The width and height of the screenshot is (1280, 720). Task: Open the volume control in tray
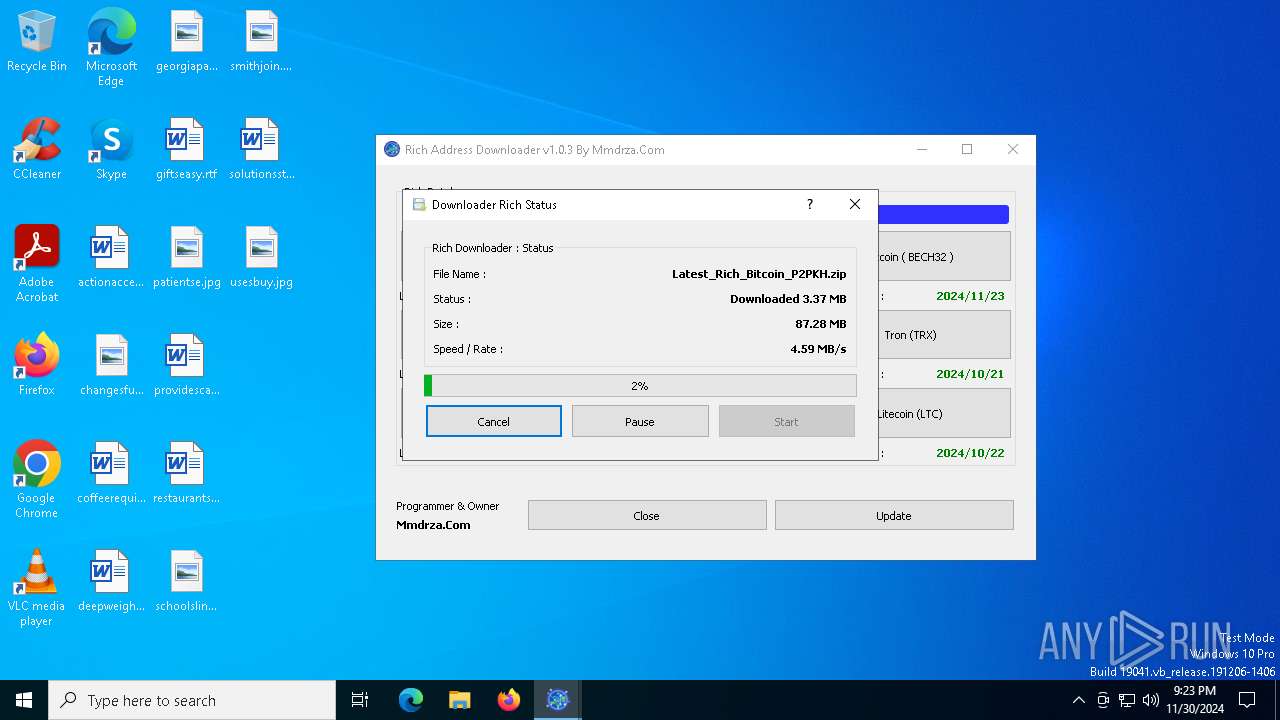click(1151, 700)
